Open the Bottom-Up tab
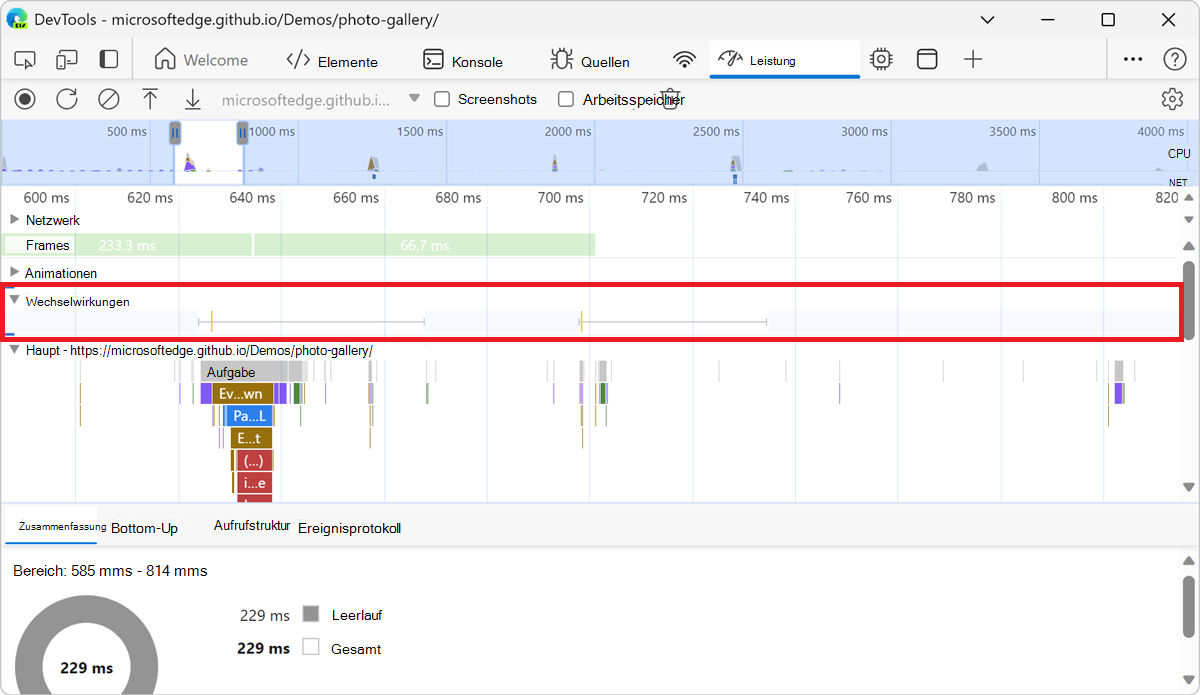This screenshot has width=1200, height=695. pos(144,528)
